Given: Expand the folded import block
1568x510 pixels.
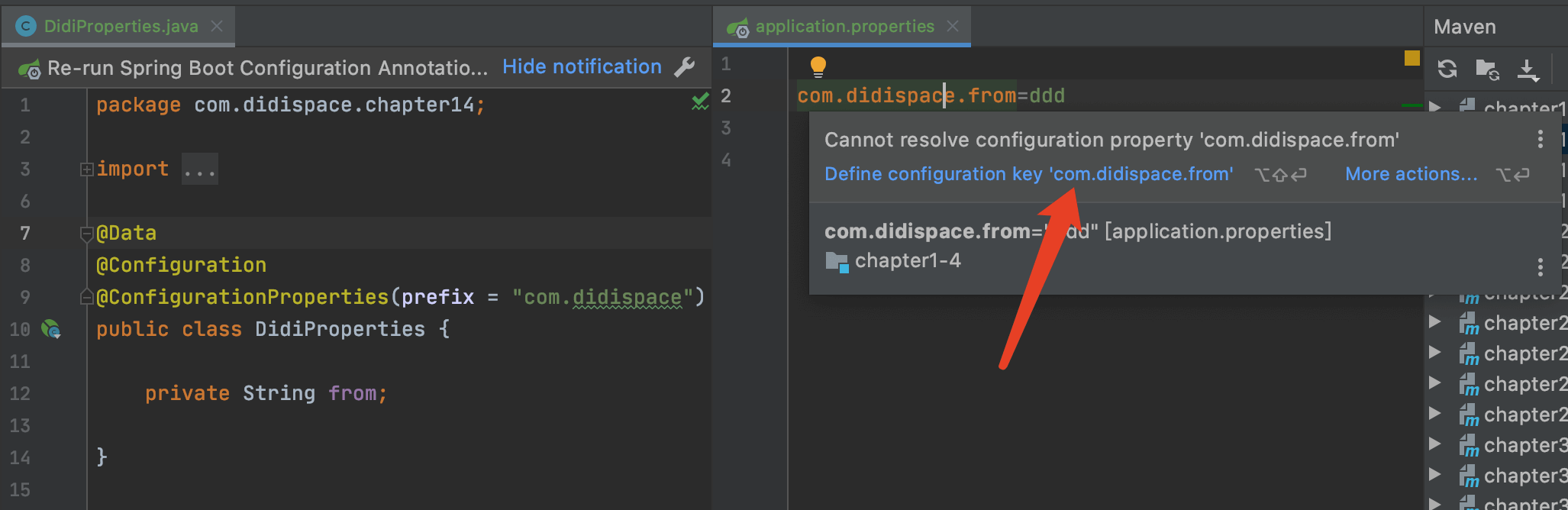Looking at the screenshot, I should tap(86, 169).
